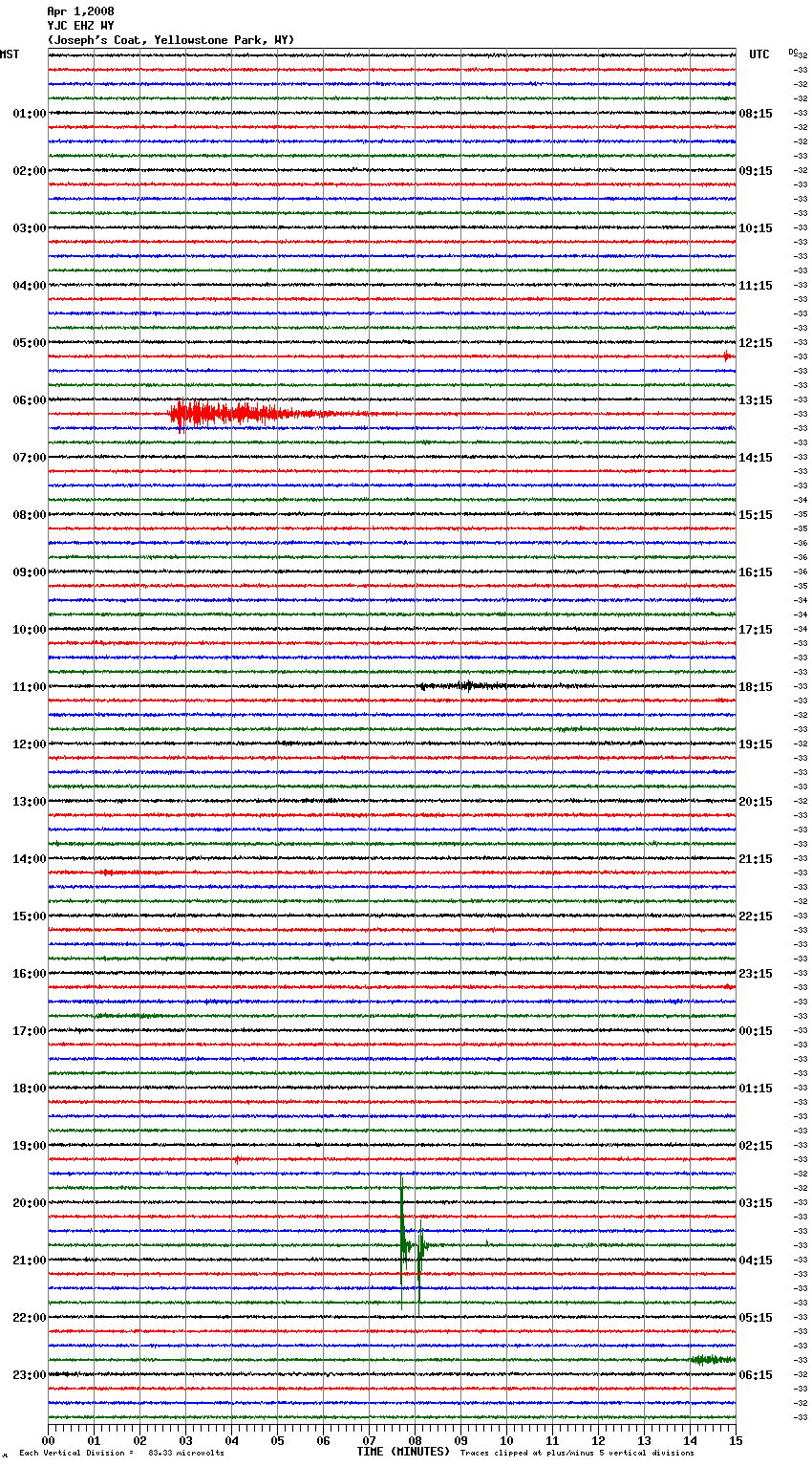
Task: Click the 12:15 UTC time label
Action: pos(756,343)
